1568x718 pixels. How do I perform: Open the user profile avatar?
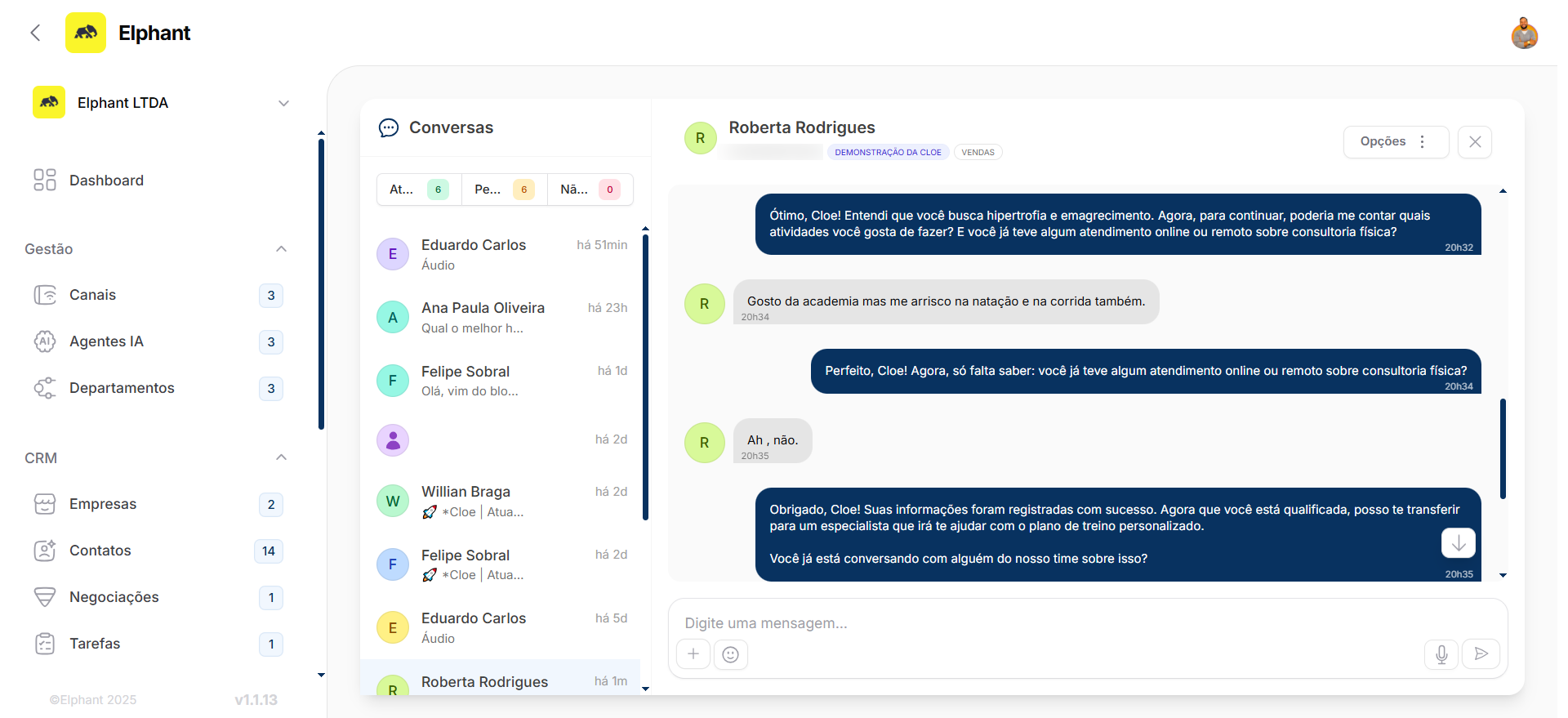tap(1524, 33)
